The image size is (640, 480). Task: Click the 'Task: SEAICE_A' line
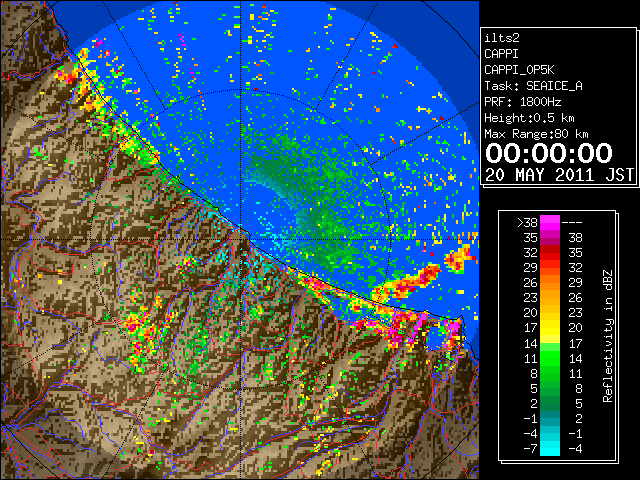click(x=533, y=86)
